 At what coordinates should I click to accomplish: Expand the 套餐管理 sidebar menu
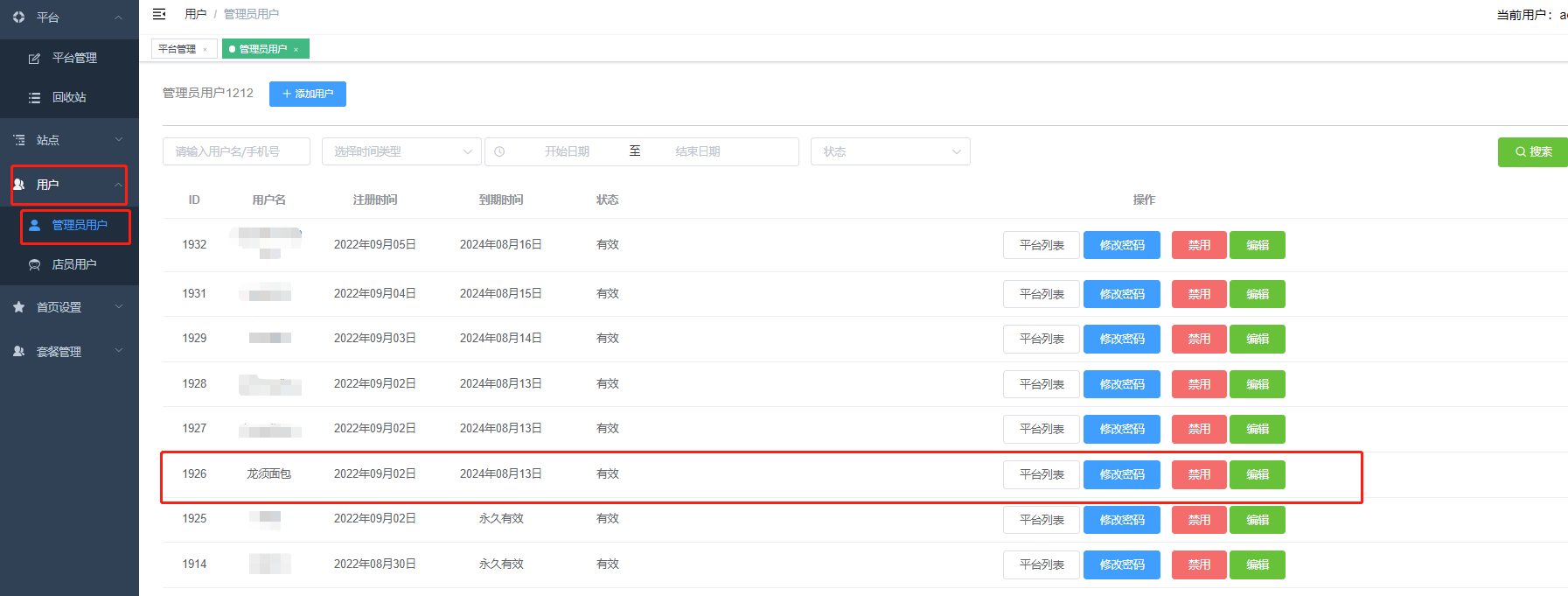pyautogui.click(x=68, y=352)
